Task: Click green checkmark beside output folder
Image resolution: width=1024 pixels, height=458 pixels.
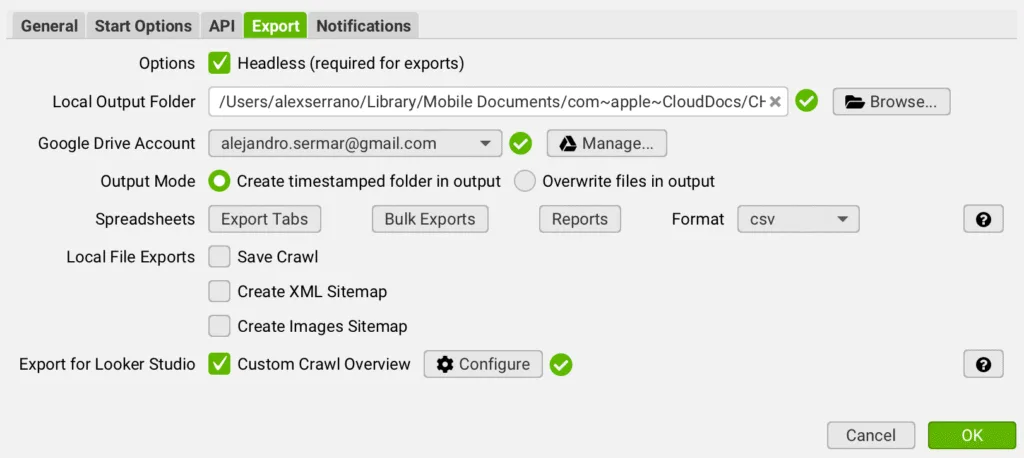Action: pyautogui.click(x=807, y=102)
